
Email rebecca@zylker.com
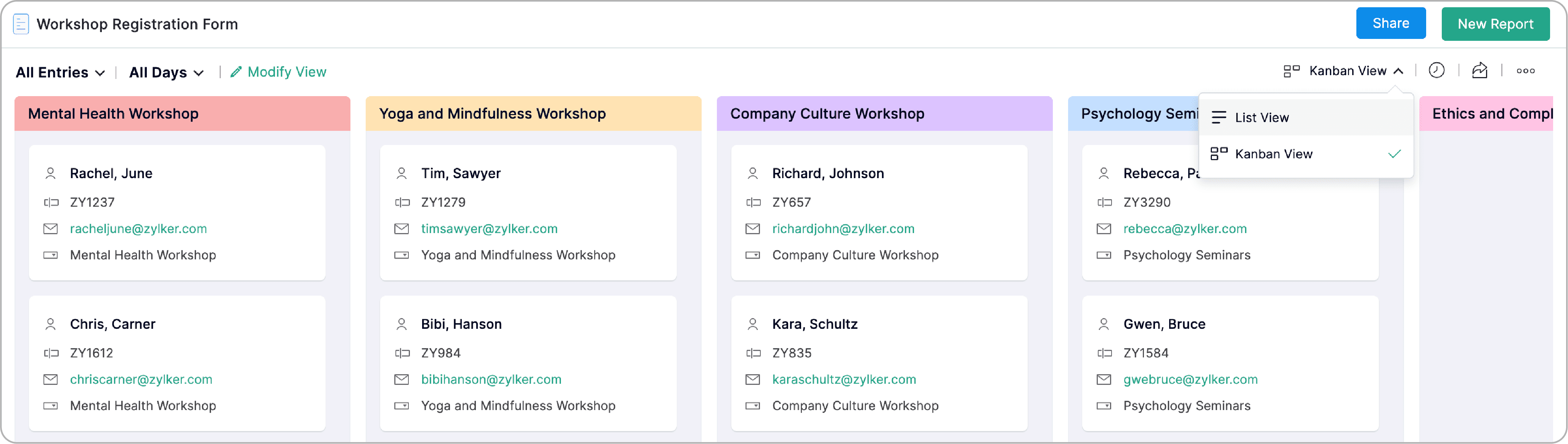pyautogui.click(x=1184, y=229)
